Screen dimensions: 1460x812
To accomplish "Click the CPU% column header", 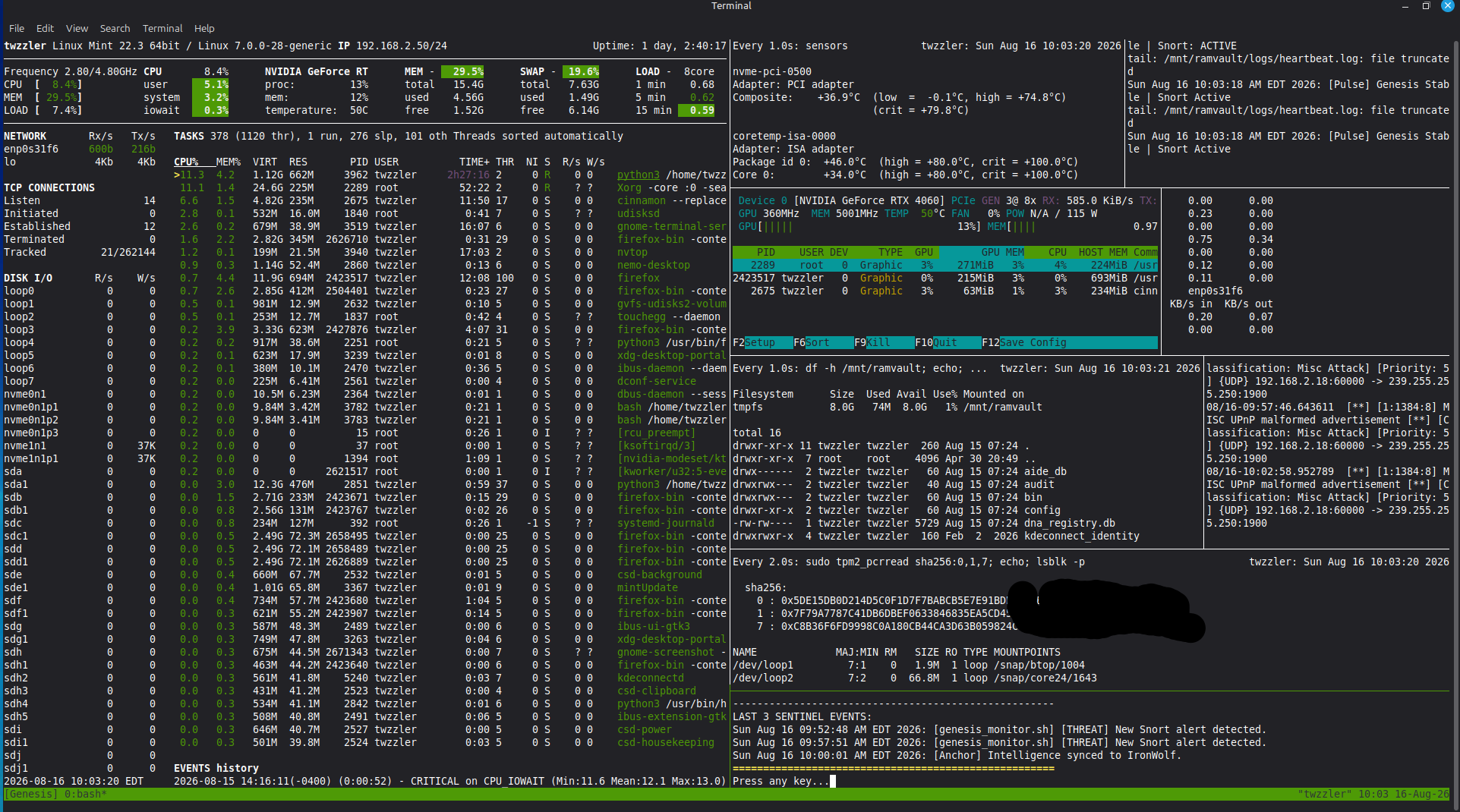I will point(186,162).
